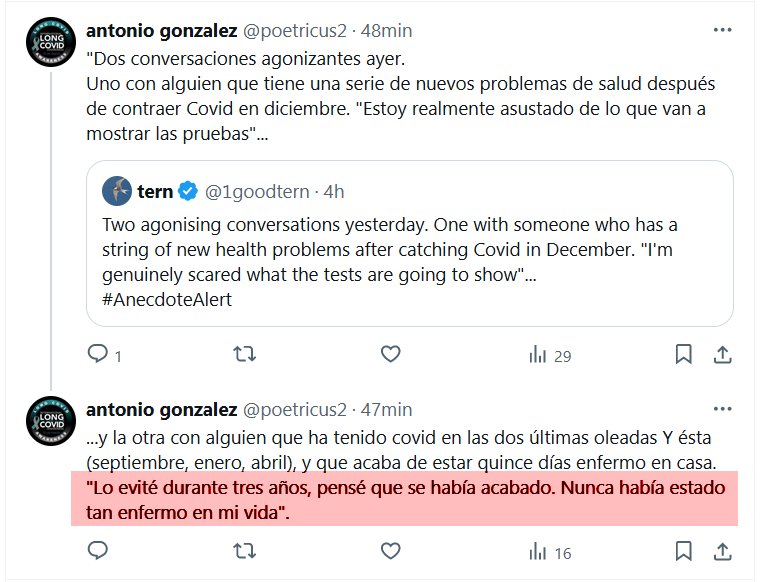762x582 pixels.
Task: Share the first tweet
Action: (720, 354)
